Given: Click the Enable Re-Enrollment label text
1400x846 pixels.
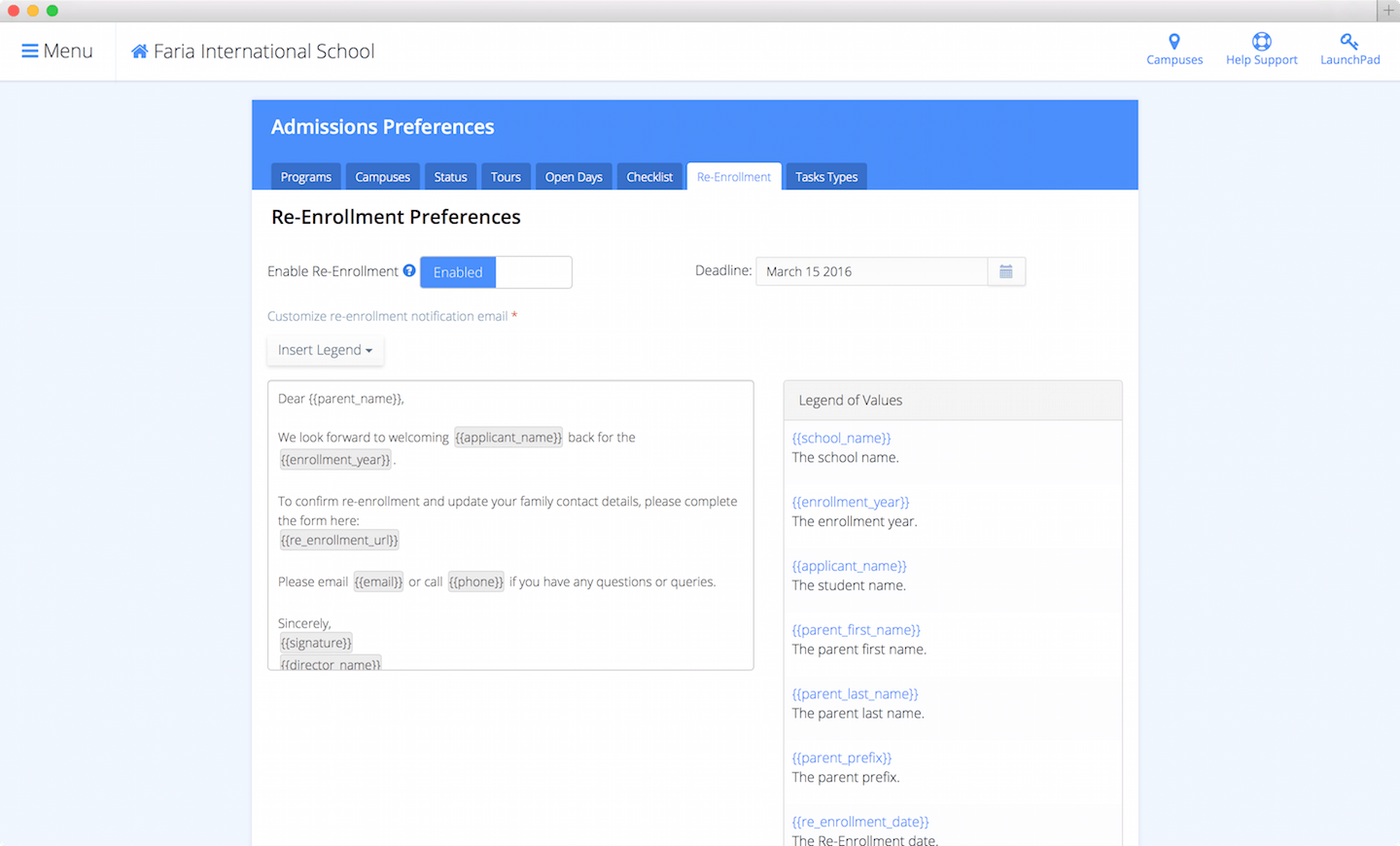Looking at the screenshot, I should pyautogui.click(x=332, y=271).
